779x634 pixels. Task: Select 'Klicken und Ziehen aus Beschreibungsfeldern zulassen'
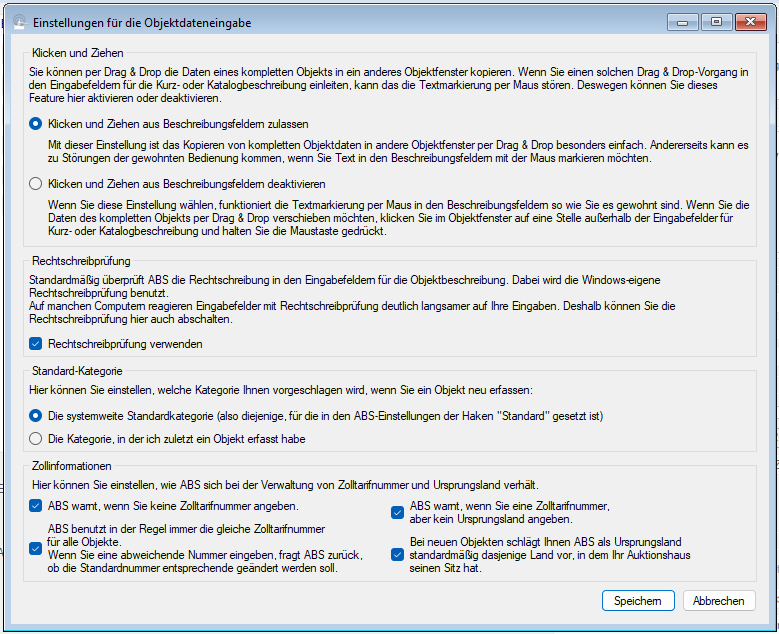(37, 124)
